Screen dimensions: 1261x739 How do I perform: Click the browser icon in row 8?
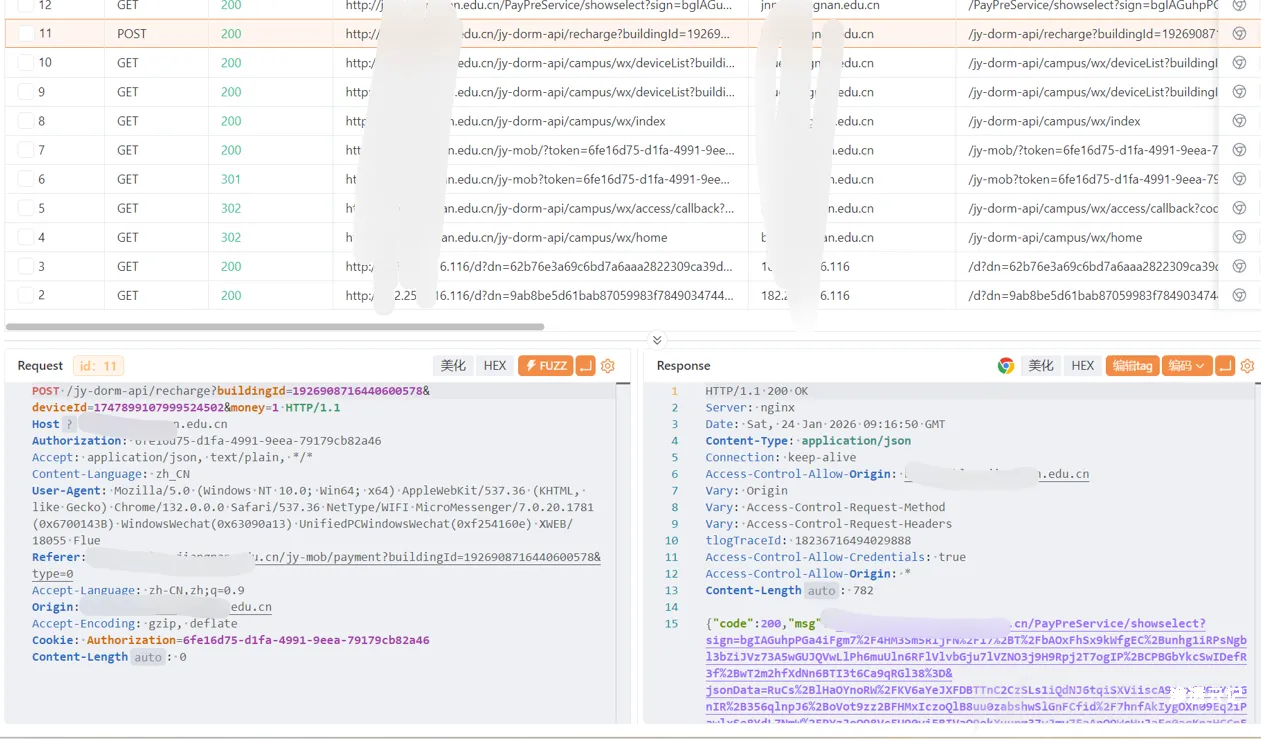pos(1239,121)
